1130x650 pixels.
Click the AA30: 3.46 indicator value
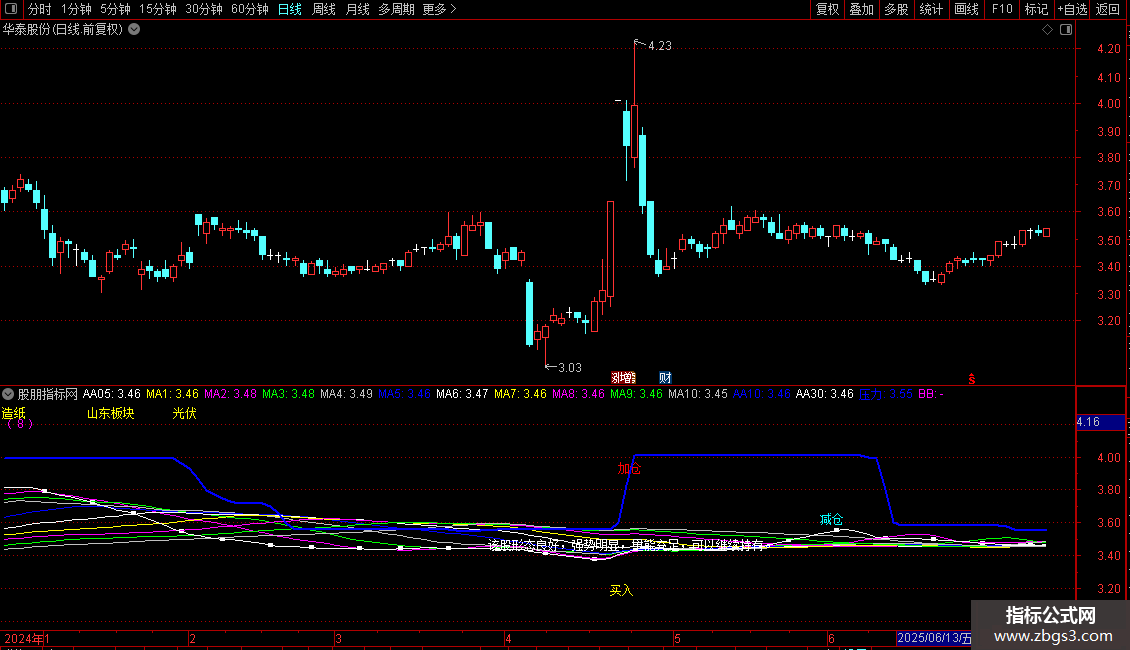[x=824, y=394]
